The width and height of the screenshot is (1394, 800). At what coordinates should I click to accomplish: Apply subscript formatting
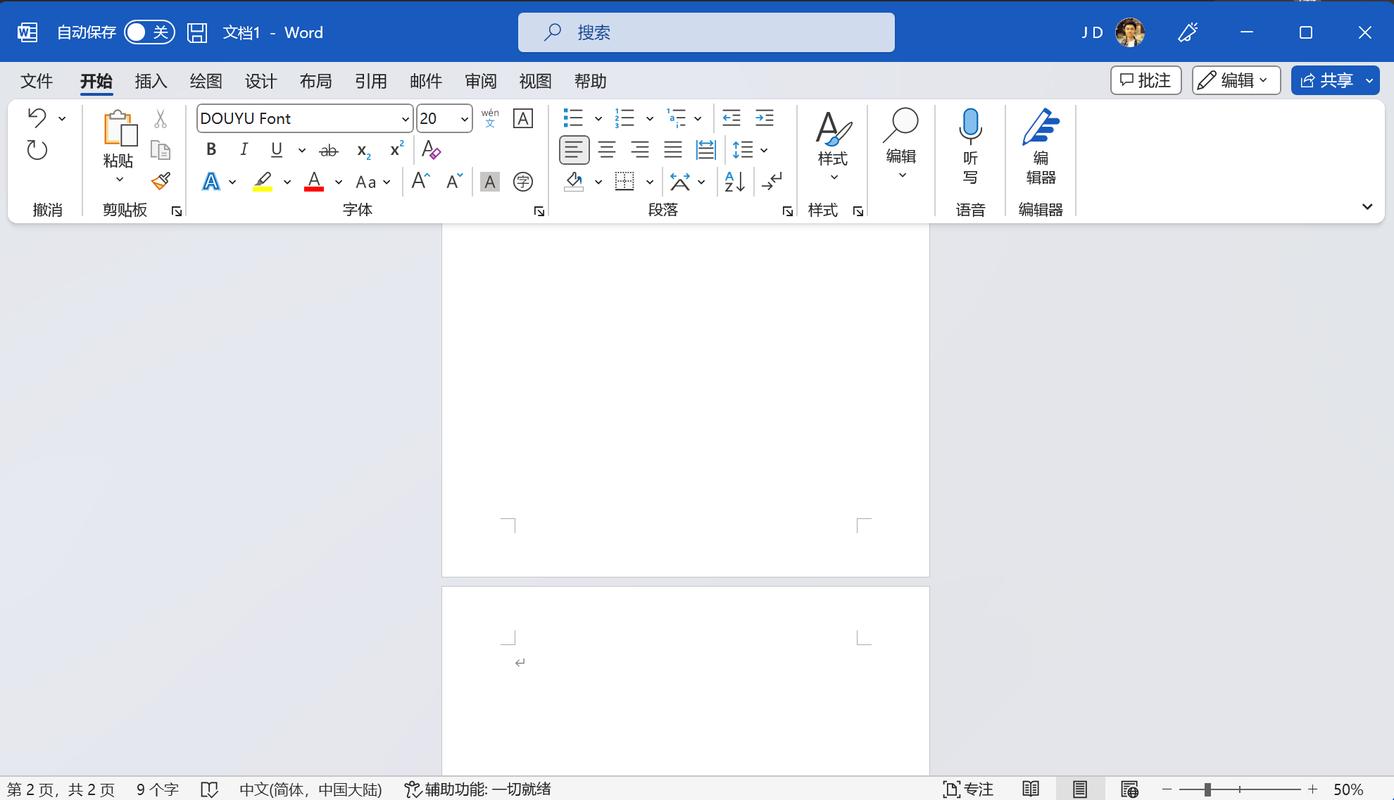click(x=364, y=150)
